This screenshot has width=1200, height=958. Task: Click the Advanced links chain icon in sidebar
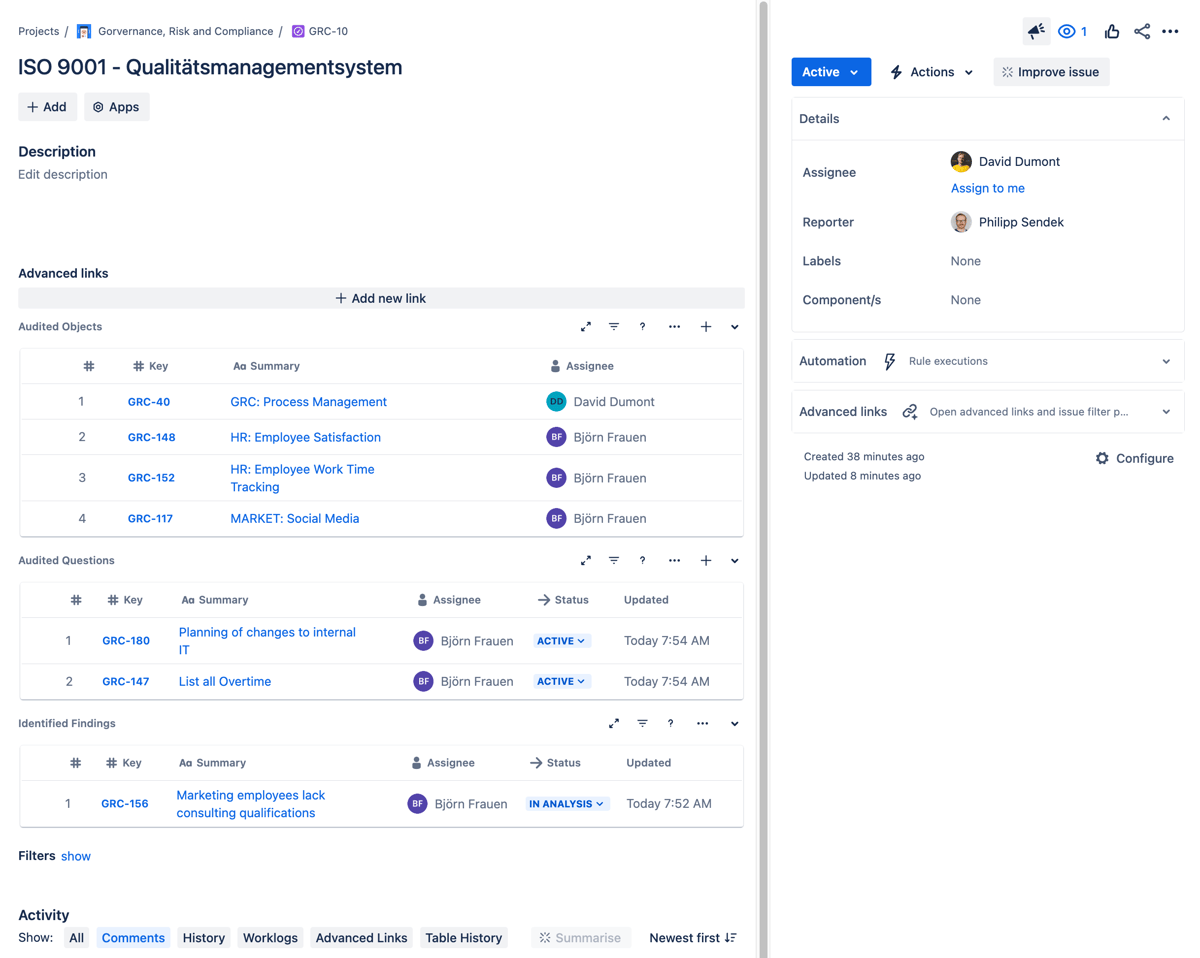910,412
